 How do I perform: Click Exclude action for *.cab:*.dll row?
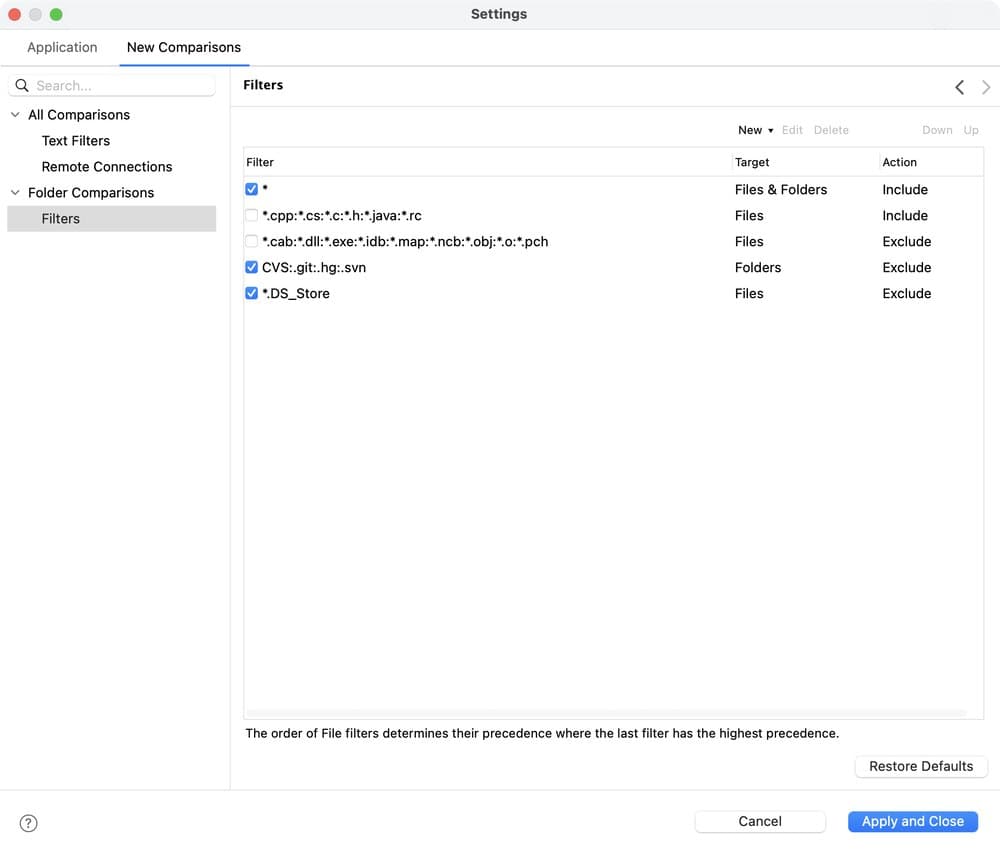click(x=906, y=242)
